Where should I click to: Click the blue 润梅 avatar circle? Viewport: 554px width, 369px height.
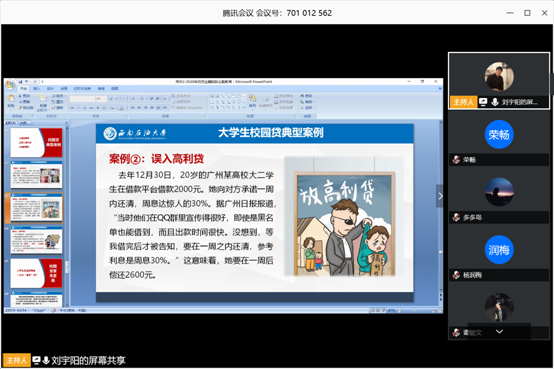coord(499,250)
